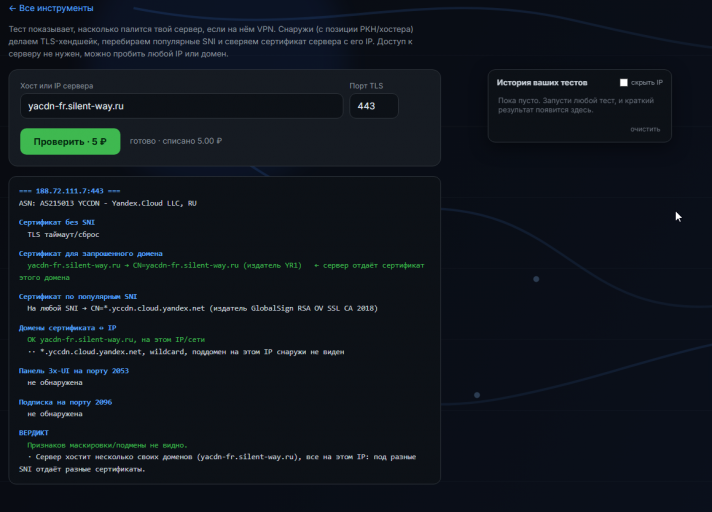Screen dimensions: 712x512
Task: Click 'очистить' in the test history panel
Action: tap(645, 129)
